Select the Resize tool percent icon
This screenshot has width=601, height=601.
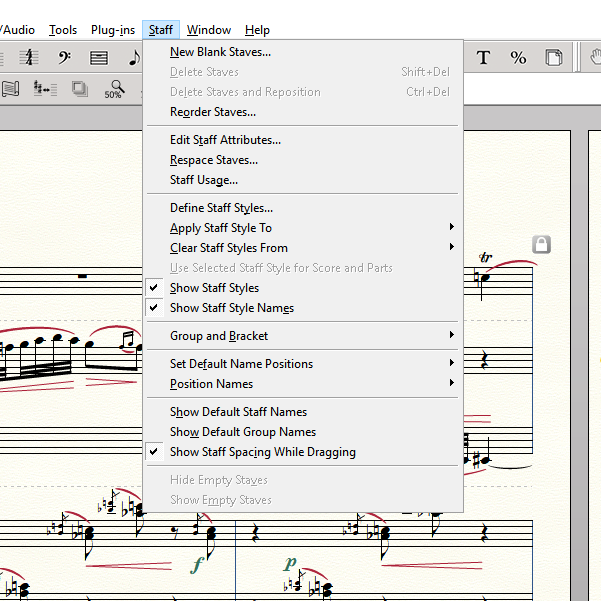tap(518, 58)
